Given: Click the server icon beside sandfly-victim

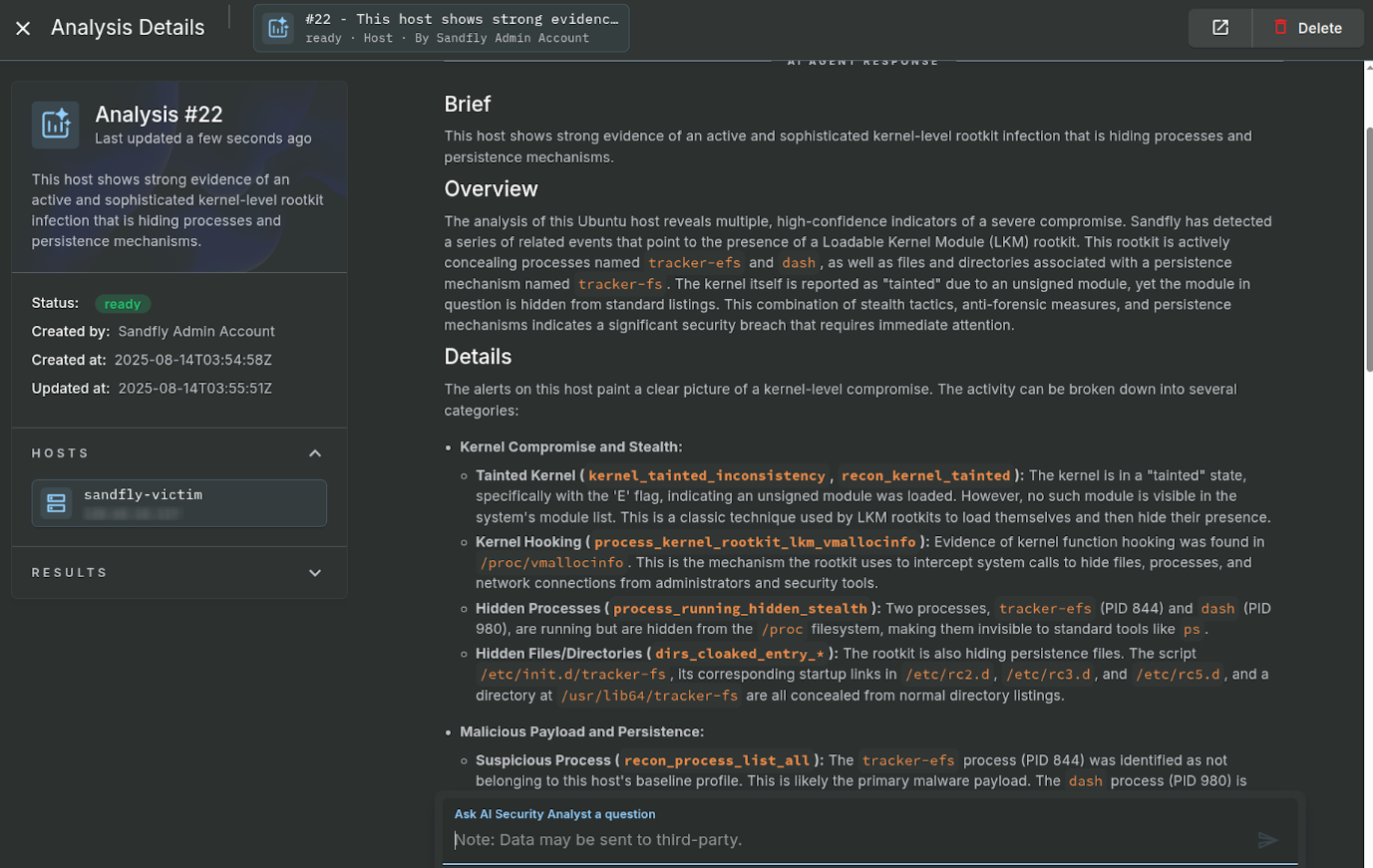Looking at the screenshot, I should click(x=57, y=503).
